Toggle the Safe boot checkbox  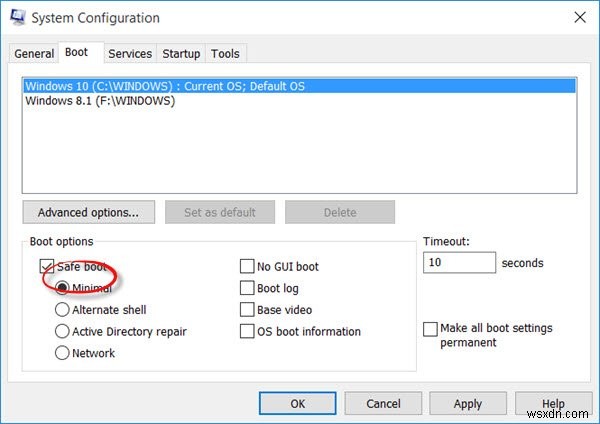pos(47,267)
